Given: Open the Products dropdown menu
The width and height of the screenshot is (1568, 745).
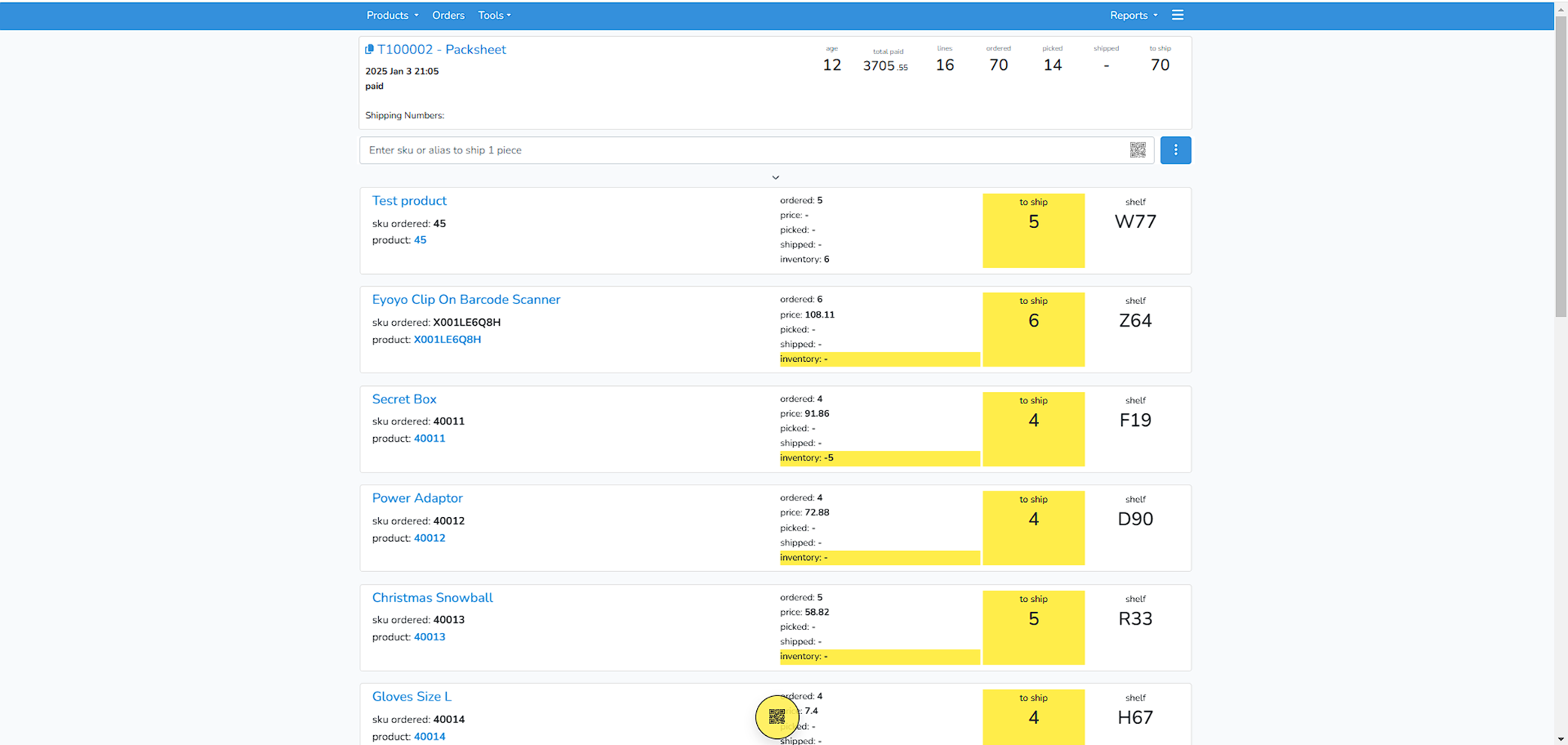Looking at the screenshot, I should 392,15.
